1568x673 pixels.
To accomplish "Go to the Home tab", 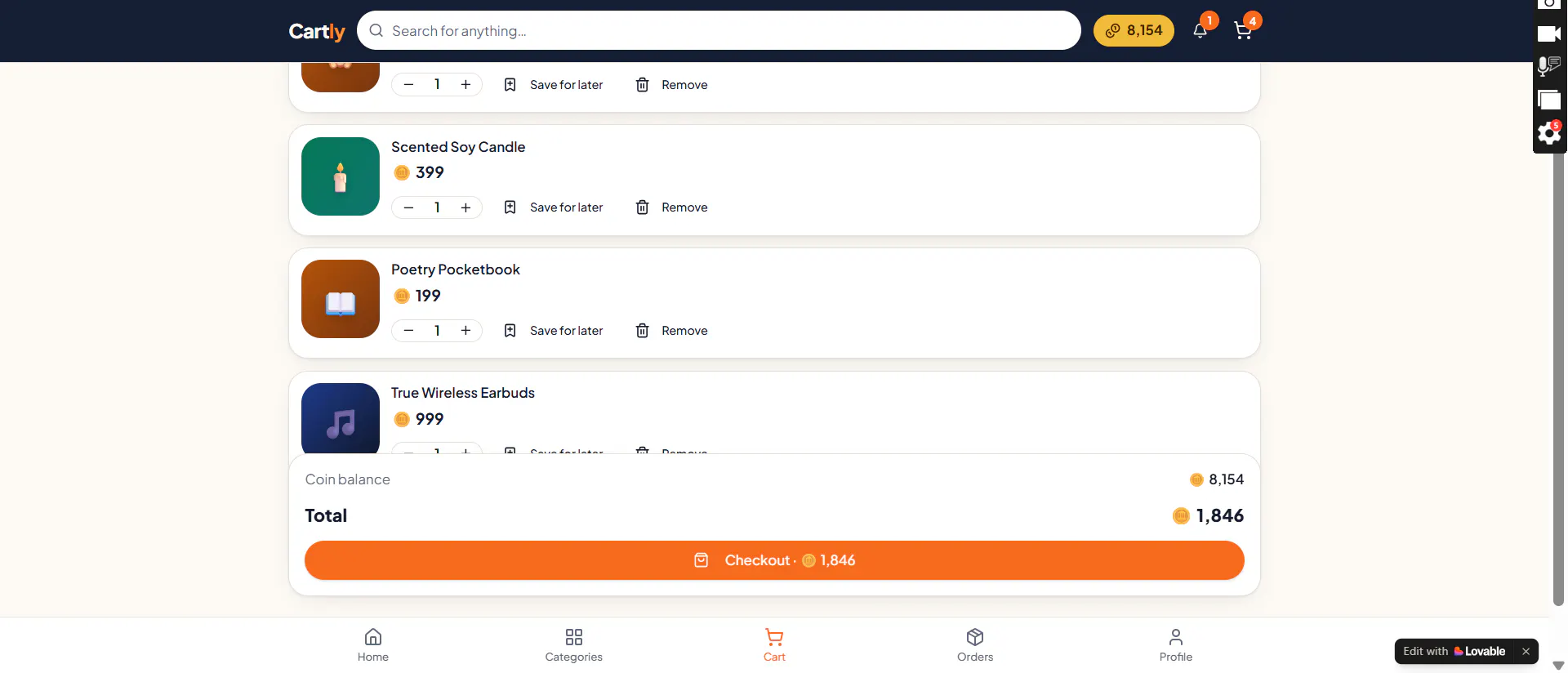I will [373, 645].
